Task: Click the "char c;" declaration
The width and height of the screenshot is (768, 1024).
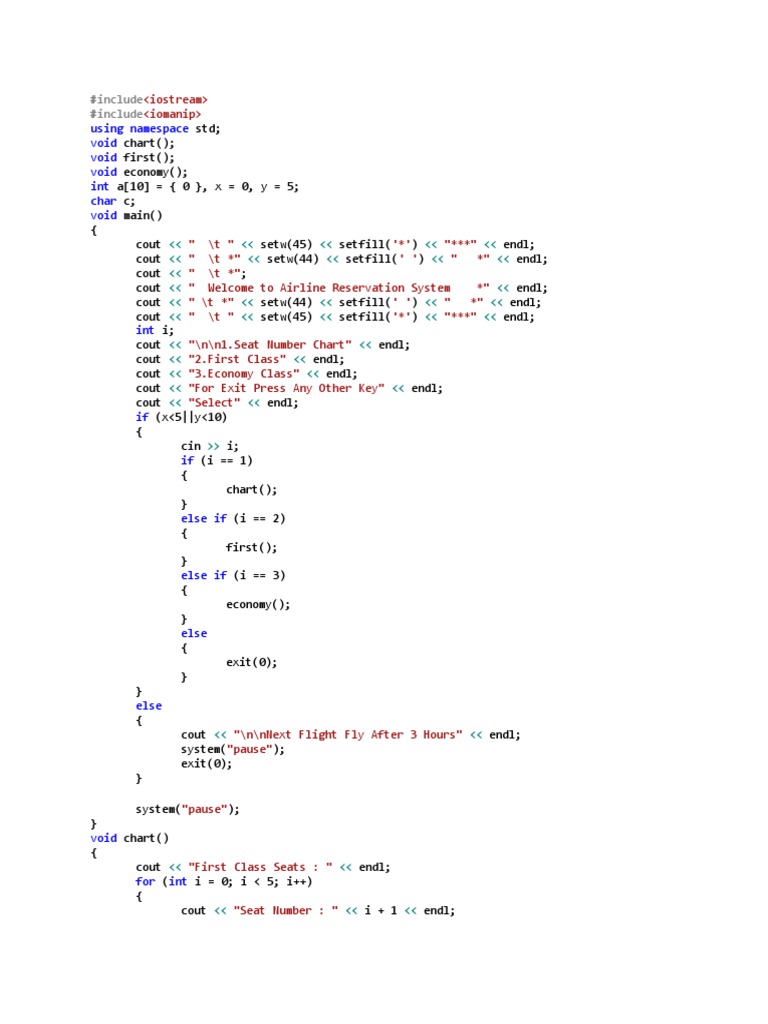Action: tap(113, 201)
